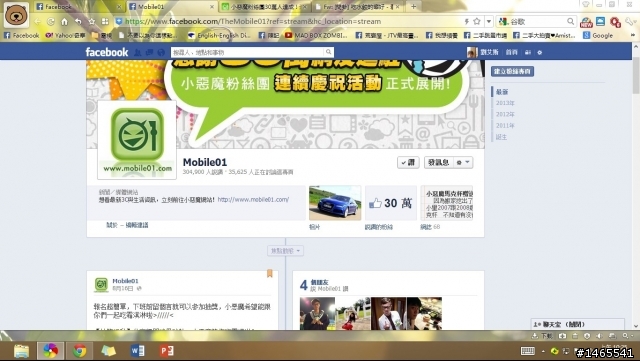Viewport: 640px width, 361px height.
Task: Open the address bar history dropdown arrow
Action: click(x=489, y=21)
